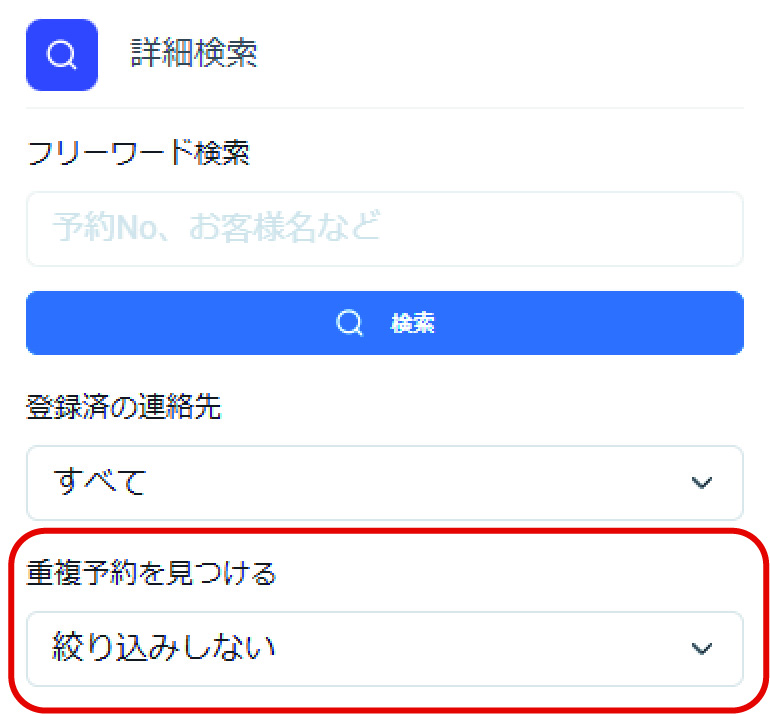Screen dimensions: 770x714
Task: Click the 絞り込みしない value text
Action: pyautogui.click(x=164, y=649)
